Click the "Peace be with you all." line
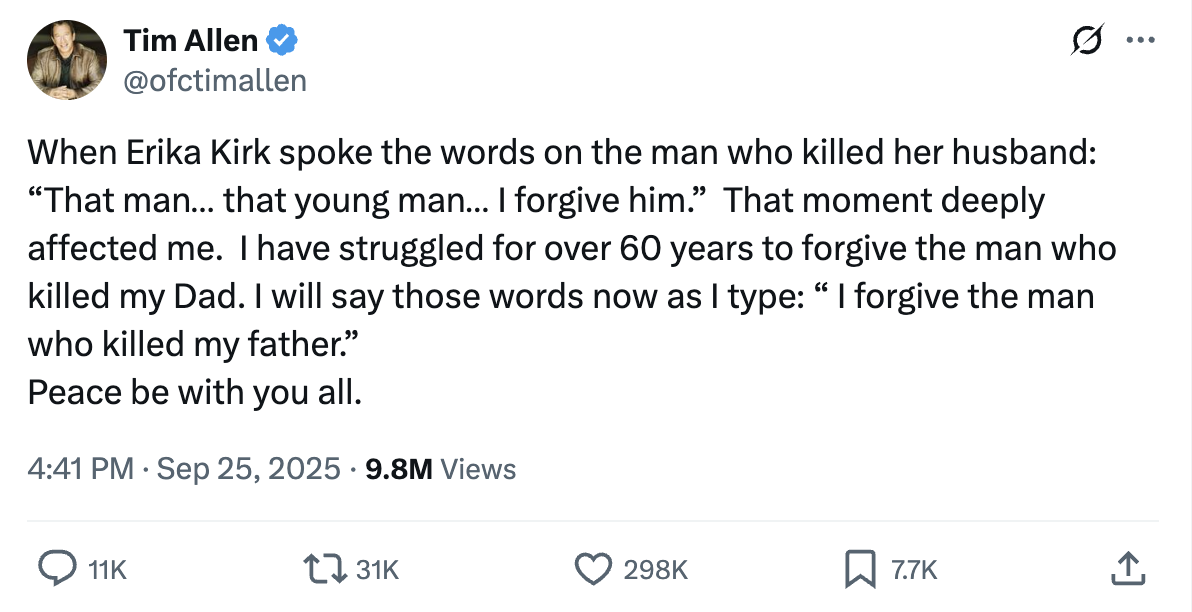 pyautogui.click(x=195, y=392)
